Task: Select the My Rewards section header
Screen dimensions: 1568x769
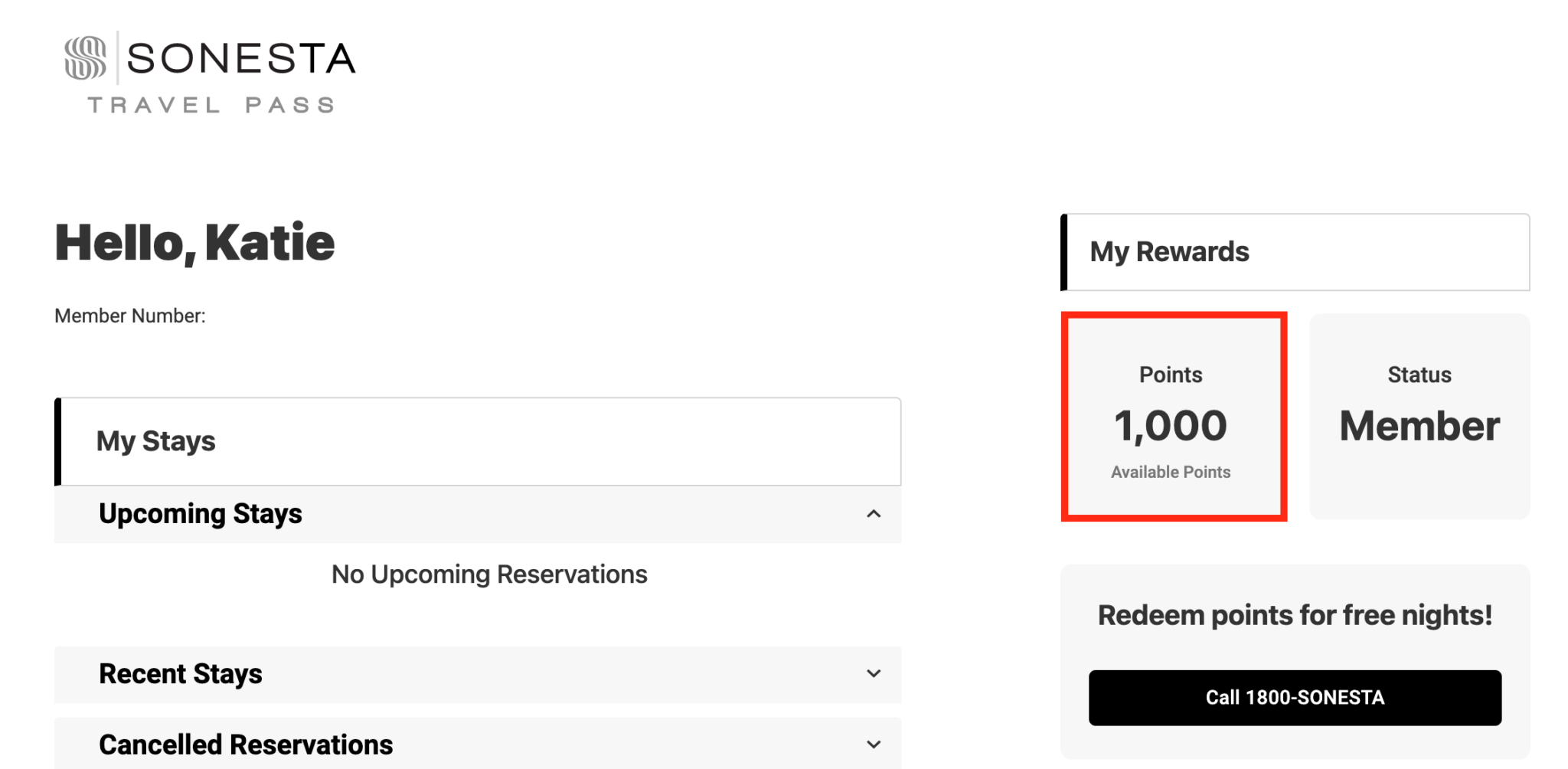Action: (1169, 252)
